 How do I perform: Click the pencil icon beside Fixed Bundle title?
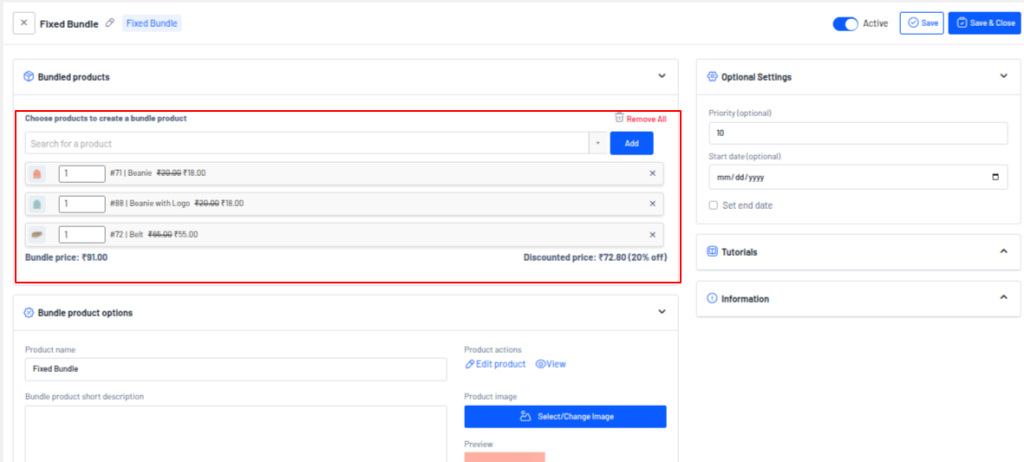pyautogui.click(x=110, y=23)
